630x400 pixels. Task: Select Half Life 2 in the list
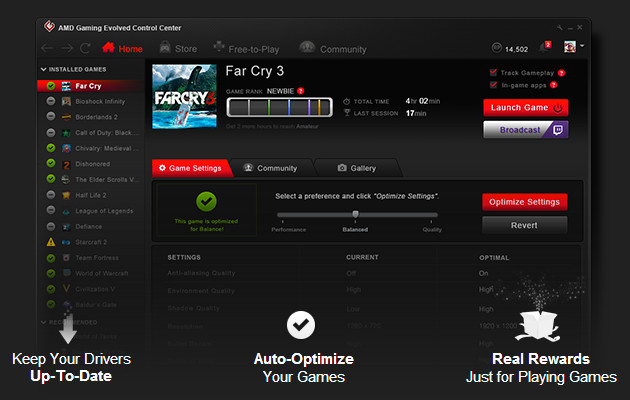[91, 195]
